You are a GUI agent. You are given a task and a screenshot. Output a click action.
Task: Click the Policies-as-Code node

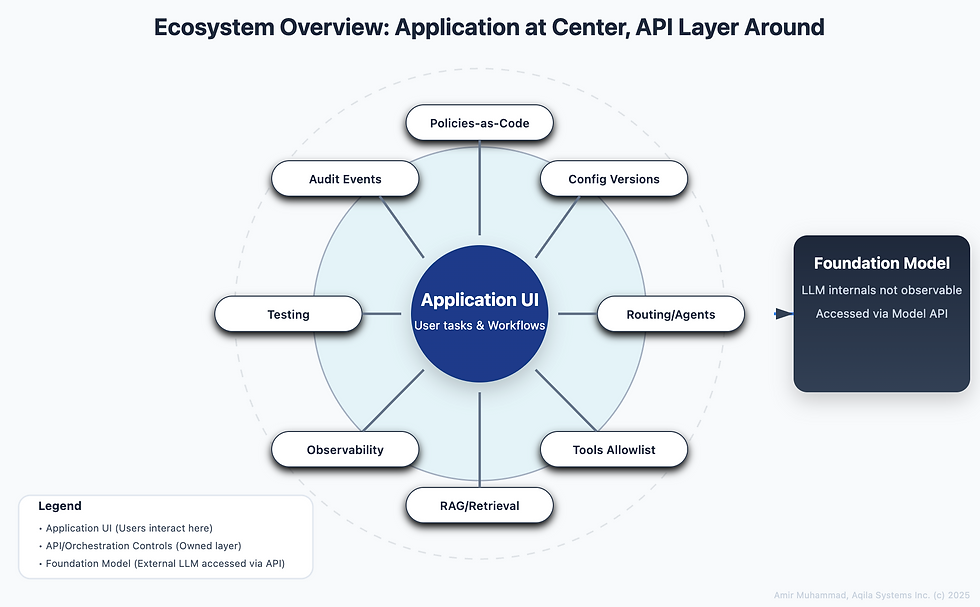tap(480, 122)
